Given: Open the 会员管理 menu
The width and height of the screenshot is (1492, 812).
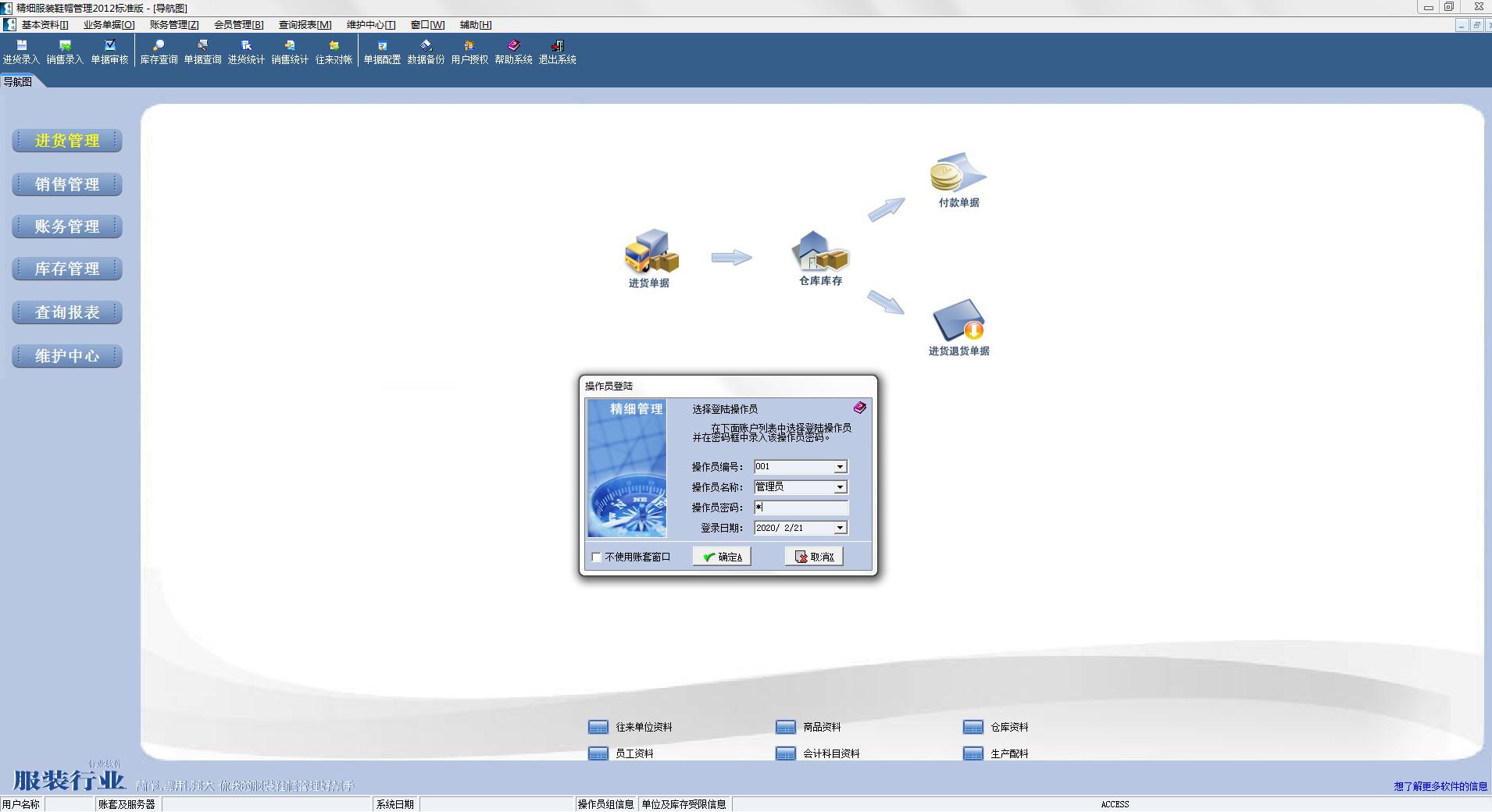Looking at the screenshot, I should coord(239,25).
